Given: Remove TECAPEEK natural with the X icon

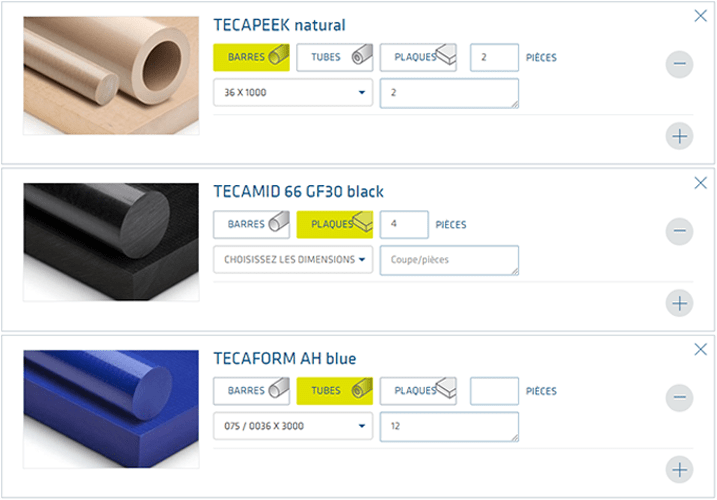Looking at the screenshot, I should [700, 16].
